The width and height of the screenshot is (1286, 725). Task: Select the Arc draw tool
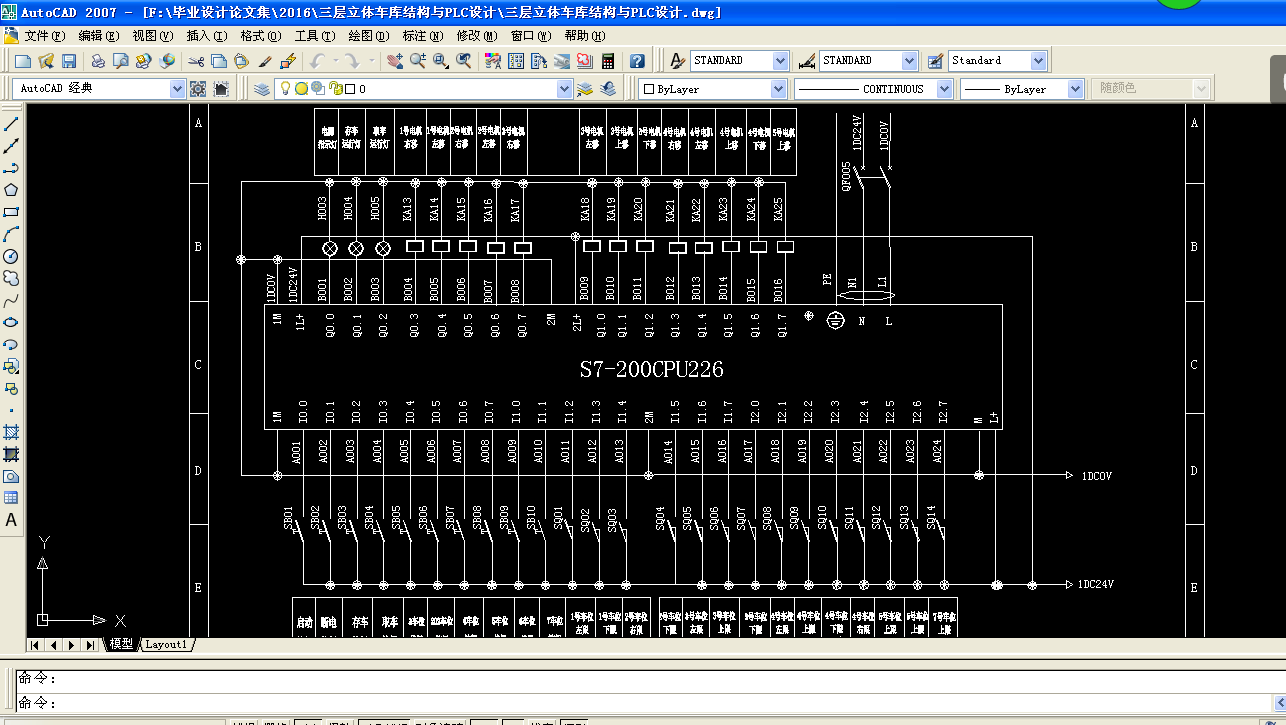click(x=11, y=234)
